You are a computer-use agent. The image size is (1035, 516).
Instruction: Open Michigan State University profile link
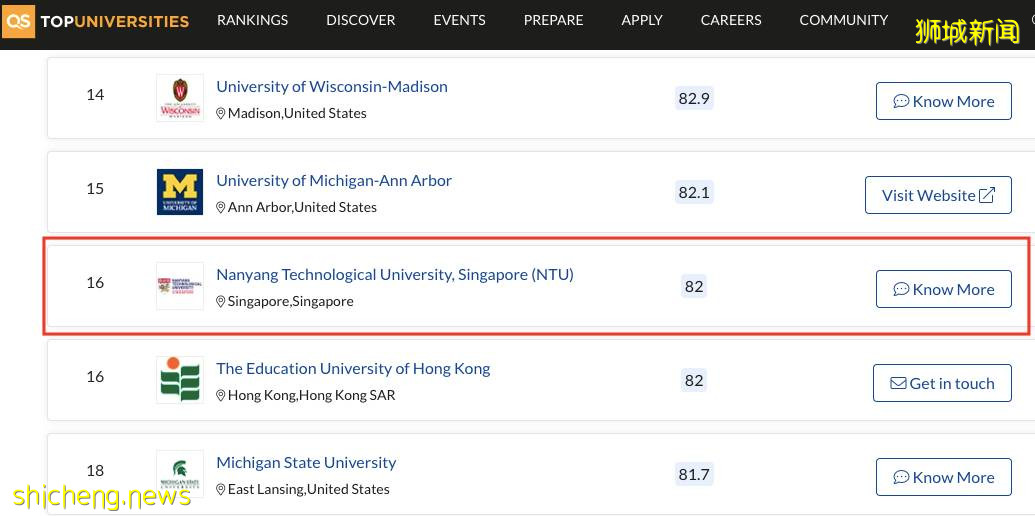point(306,463)
